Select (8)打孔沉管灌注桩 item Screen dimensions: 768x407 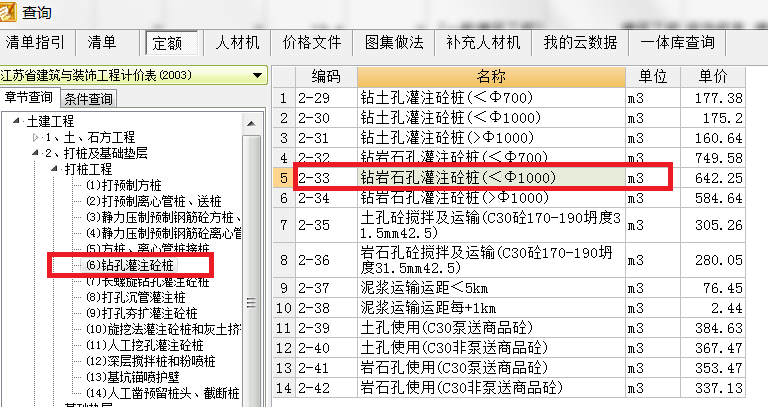click(x=136, y=297)
